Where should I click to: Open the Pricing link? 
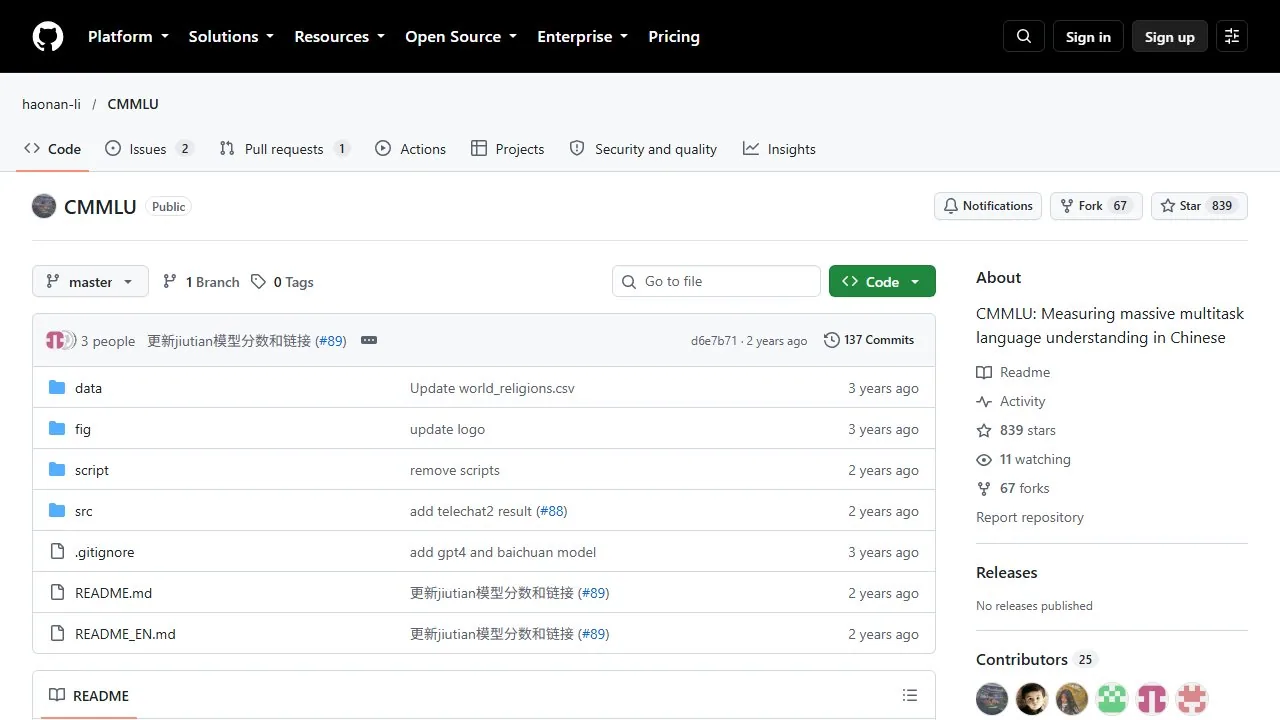674,37
